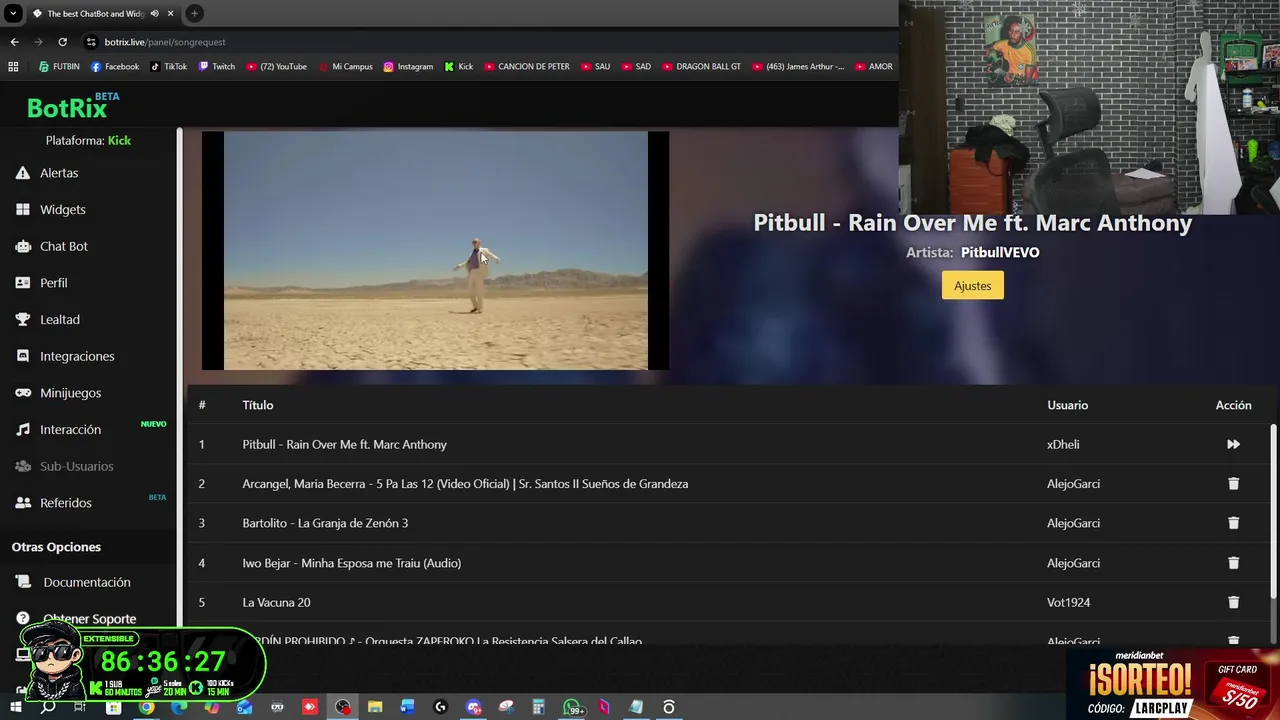Screen dimensions: 1280x720
Task: Open the (72) YouTube bookmark
Action: point(276,67)
